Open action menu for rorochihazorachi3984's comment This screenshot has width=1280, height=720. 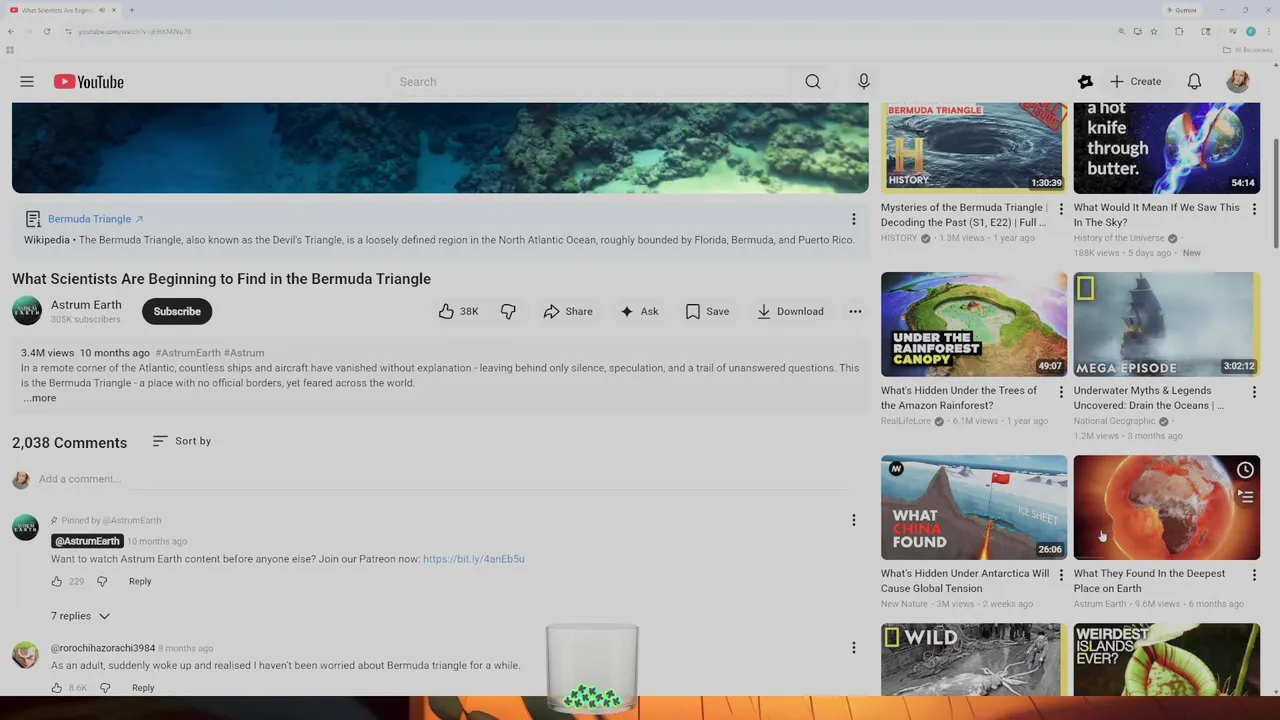click(853, 648)
